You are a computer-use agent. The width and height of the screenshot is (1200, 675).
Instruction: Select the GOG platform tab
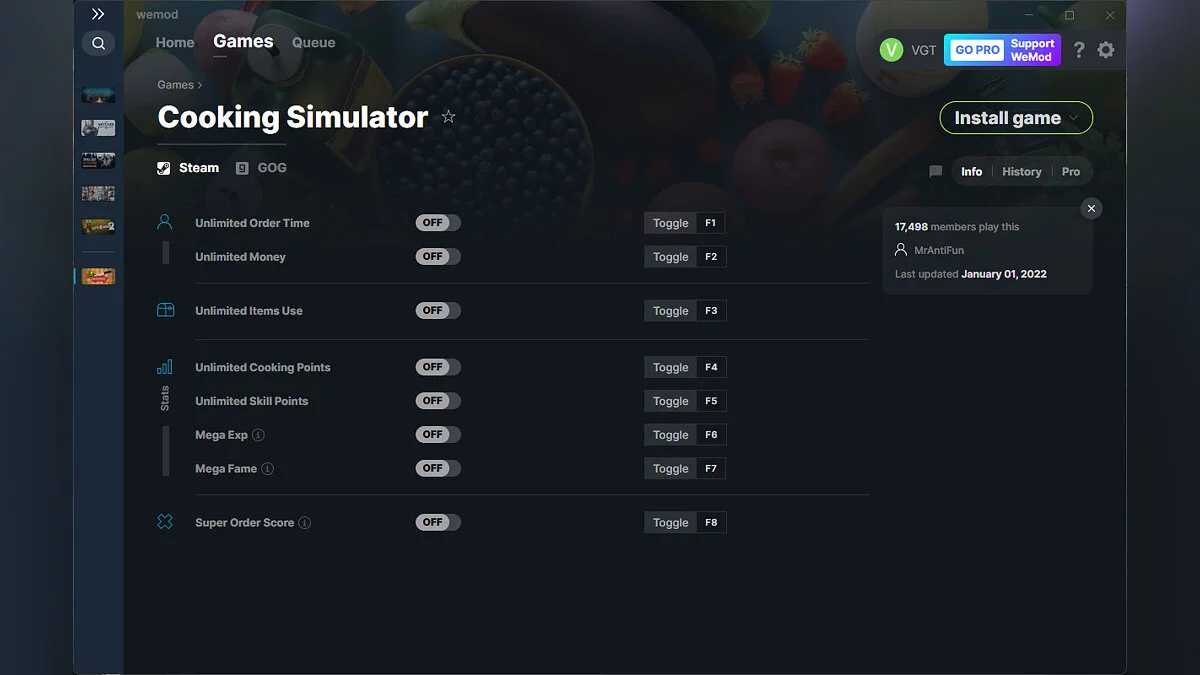click(x=261, y=167)
